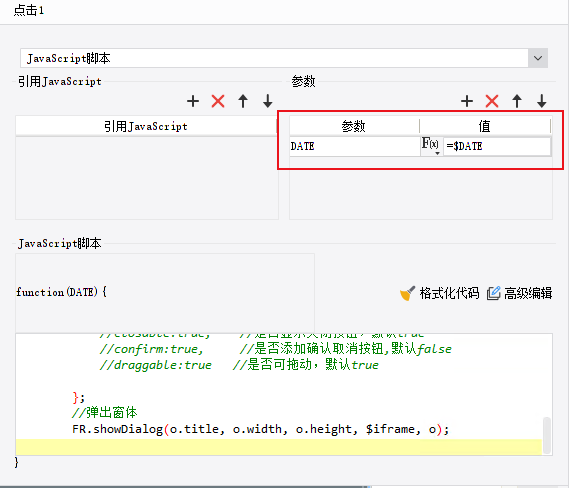Click the 值 column header
Screen dimensions: 569x488
pos(485,126)
